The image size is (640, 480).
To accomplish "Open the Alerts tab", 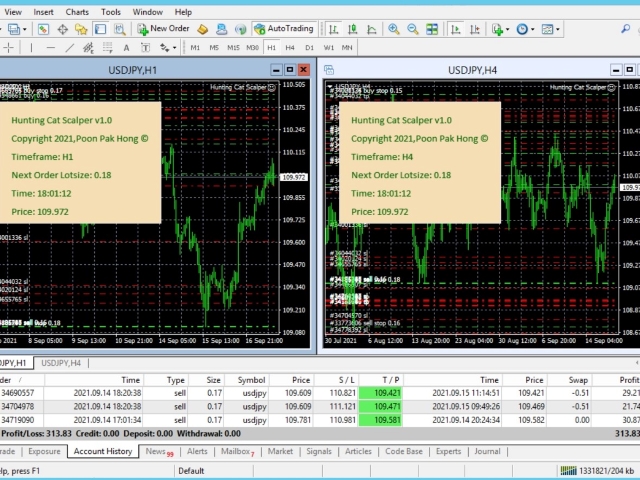I will (x=197, y=451).
